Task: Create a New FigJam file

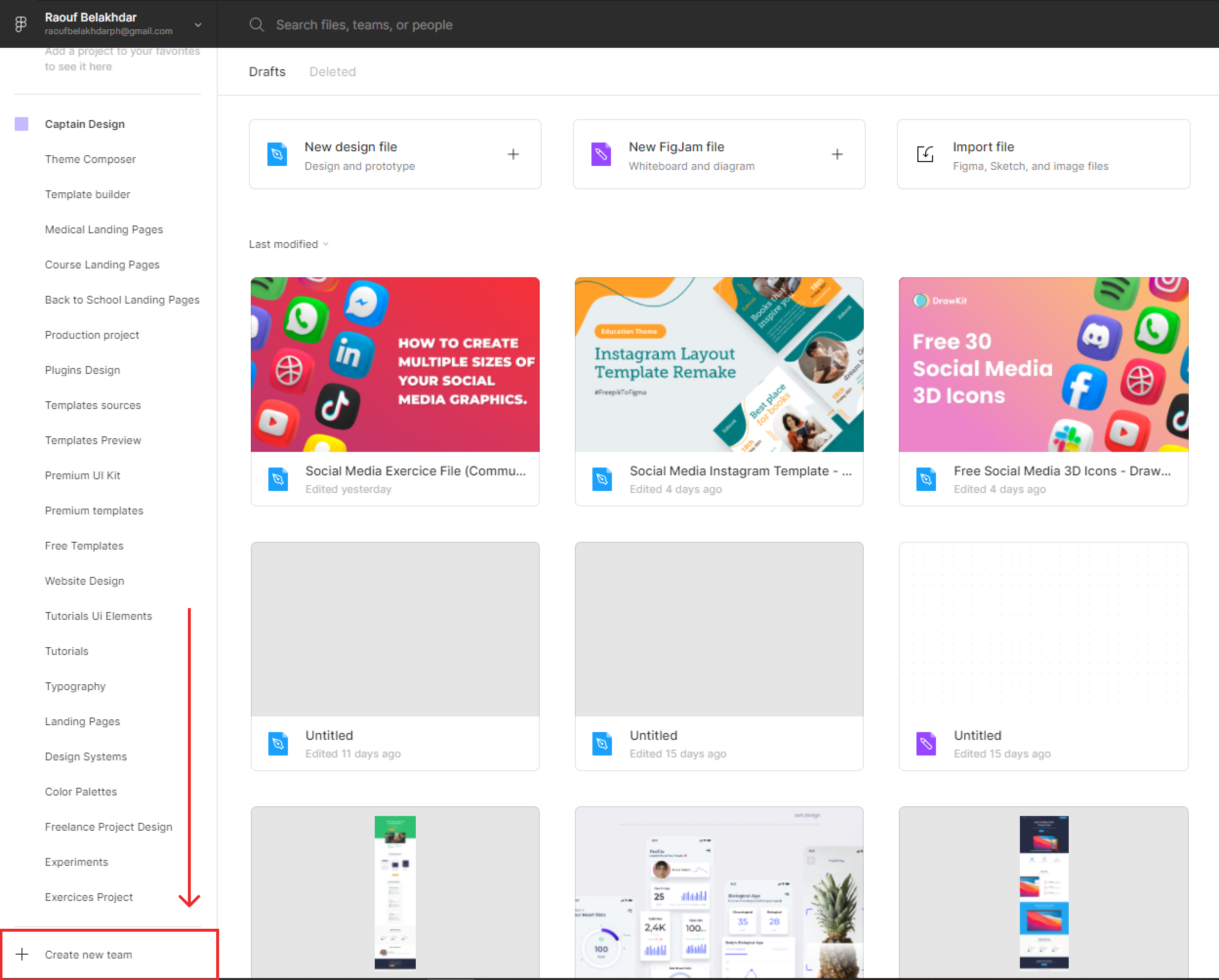Action: click(719, 154)
